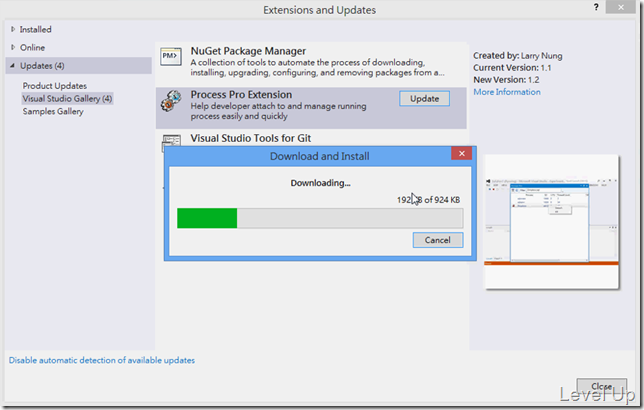This screenshot has width=644, height=410.
Task: Cancel the download in progress
Action: coord(438,240)
